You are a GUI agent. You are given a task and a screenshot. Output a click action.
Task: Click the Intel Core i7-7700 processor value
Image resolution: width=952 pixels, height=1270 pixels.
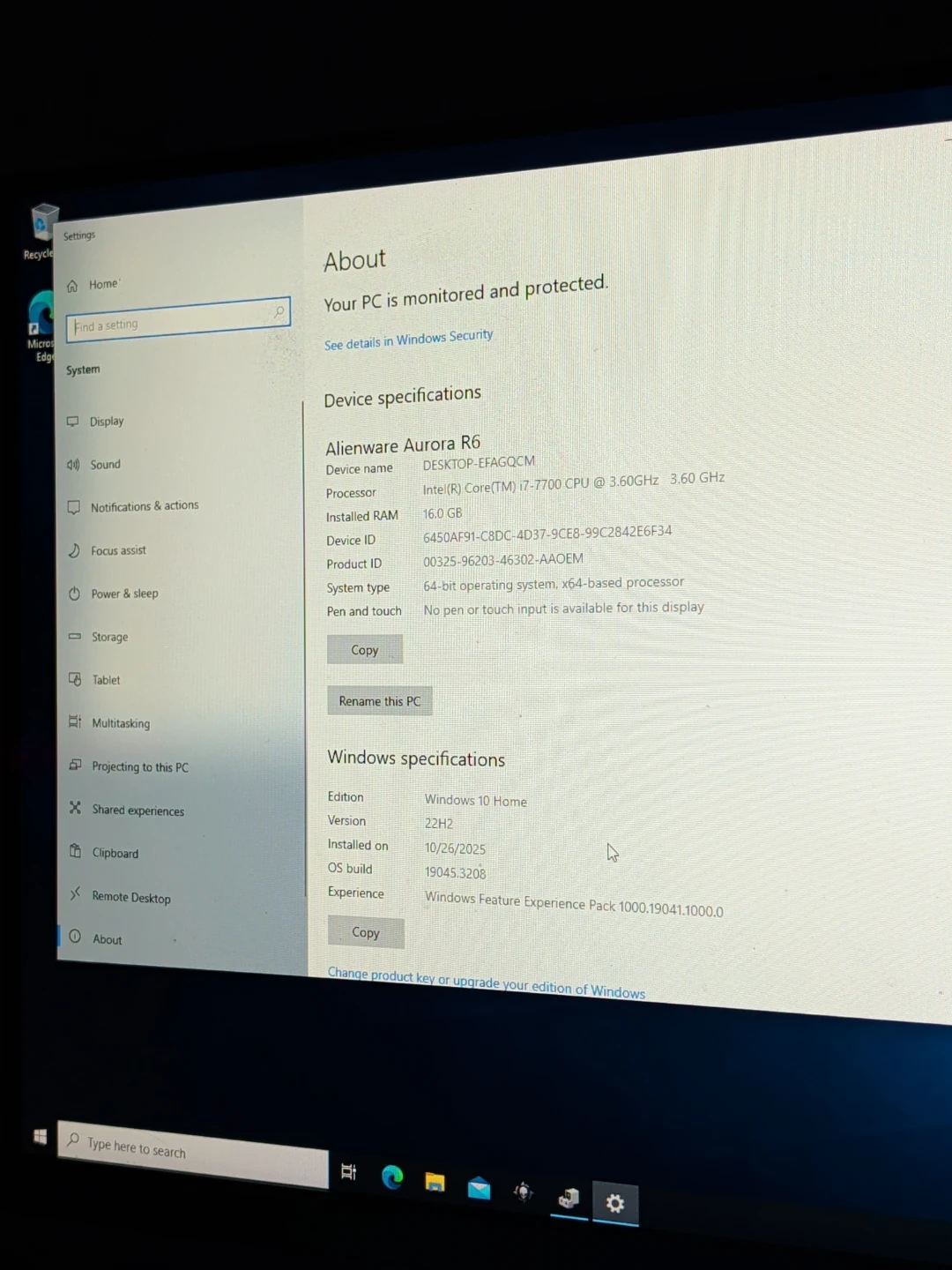574,483
